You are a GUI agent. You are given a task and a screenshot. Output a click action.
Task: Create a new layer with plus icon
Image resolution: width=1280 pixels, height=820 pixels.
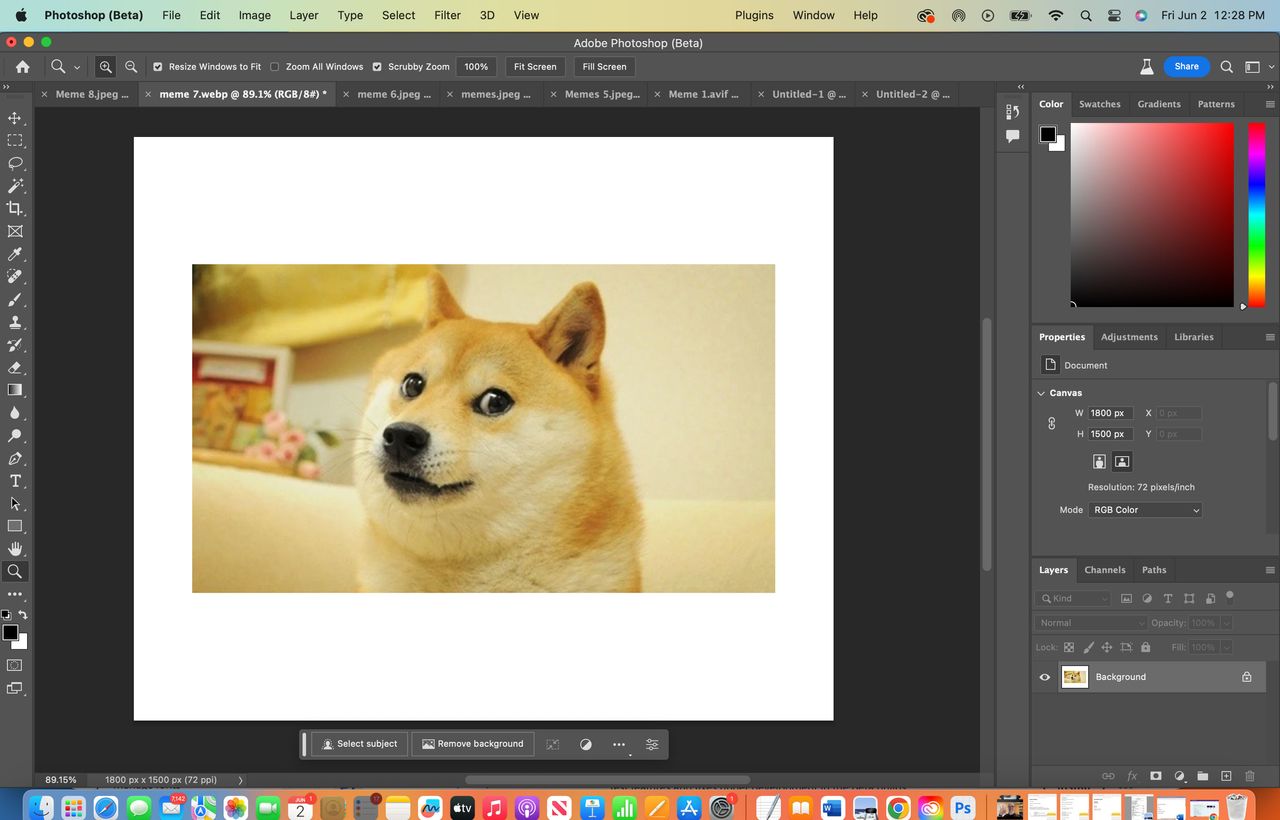[1226, 776]
